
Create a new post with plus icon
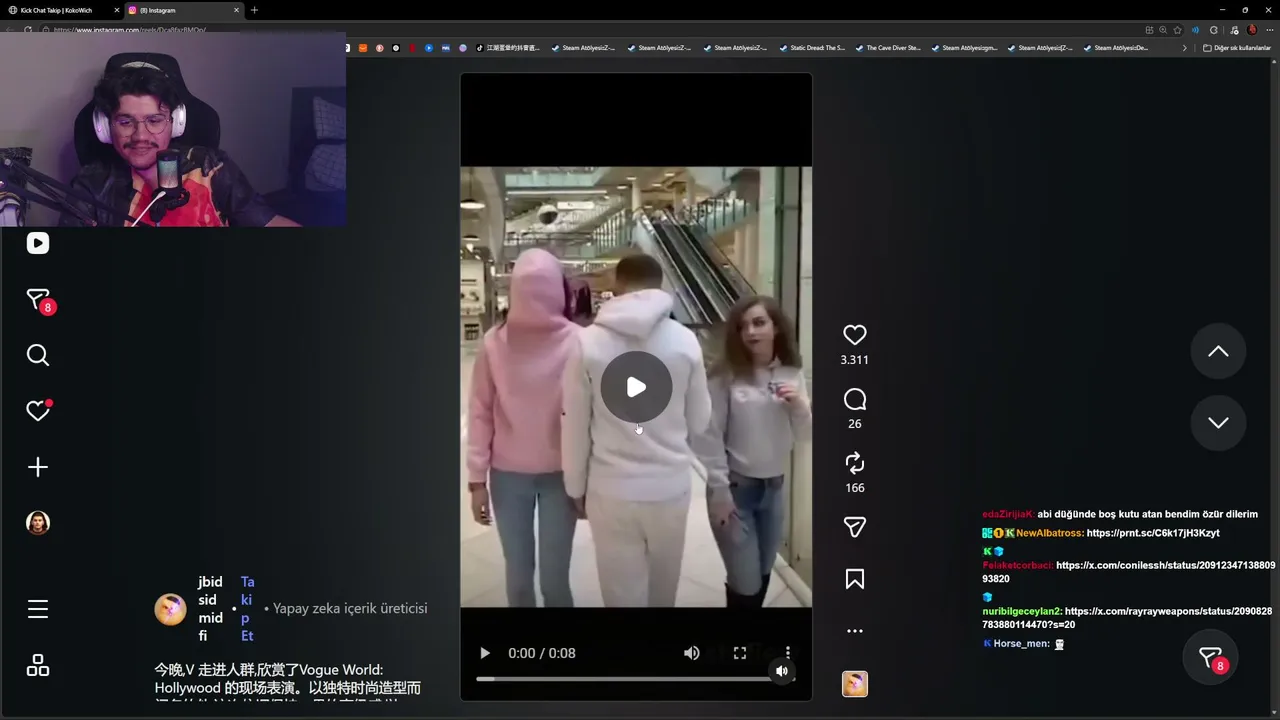click(38, 467)
